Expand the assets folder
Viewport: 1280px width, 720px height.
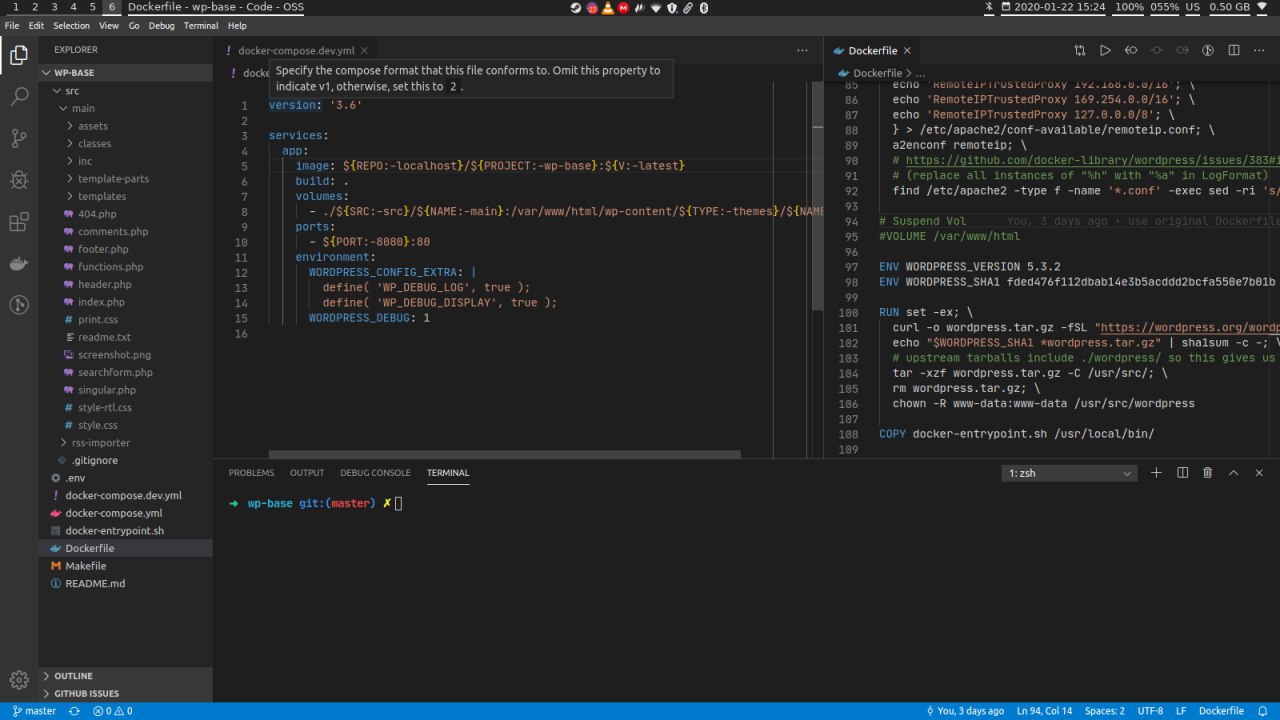click(x=125, y=126)
